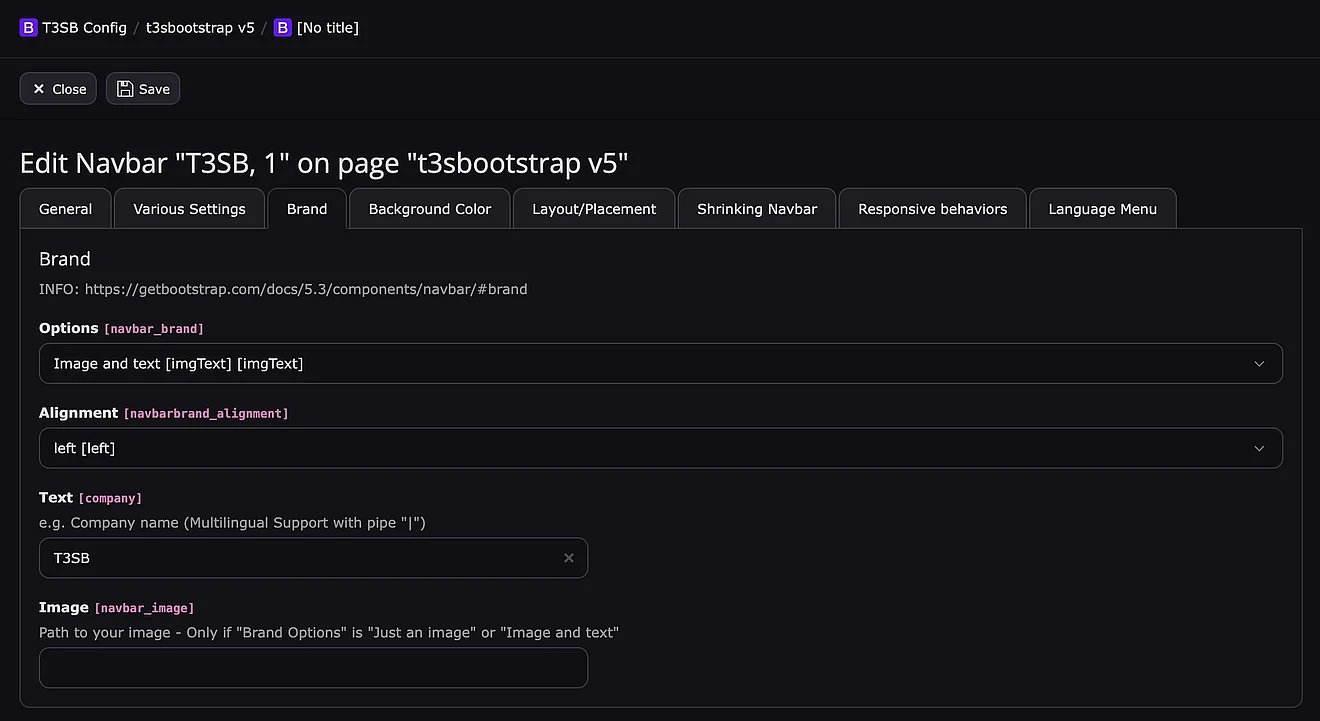Click chevron arrow of Options select
This screenshot has width=1320, height=721.
point(1259,364)
